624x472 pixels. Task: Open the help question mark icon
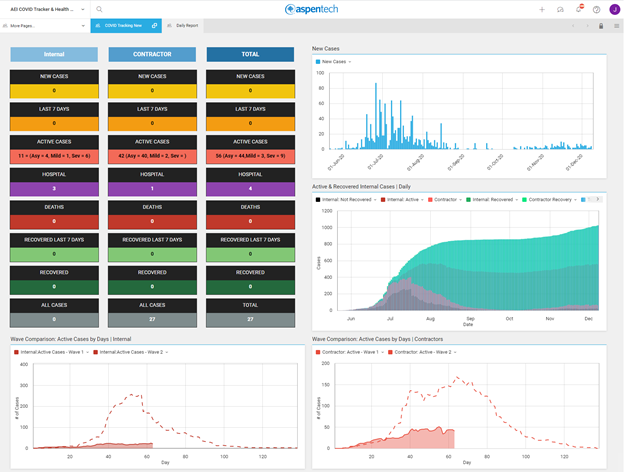pyautogui.click(x=597, y=9)
